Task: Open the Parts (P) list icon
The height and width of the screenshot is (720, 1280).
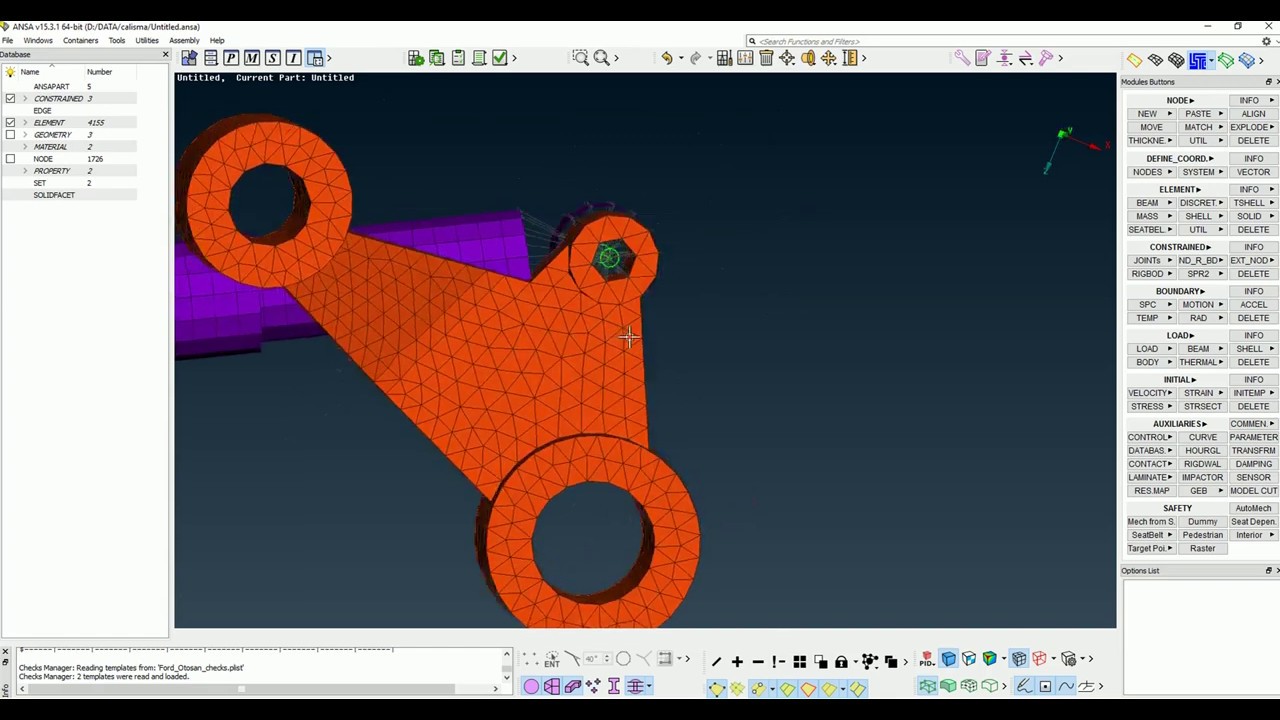Action: coord(231,58)
